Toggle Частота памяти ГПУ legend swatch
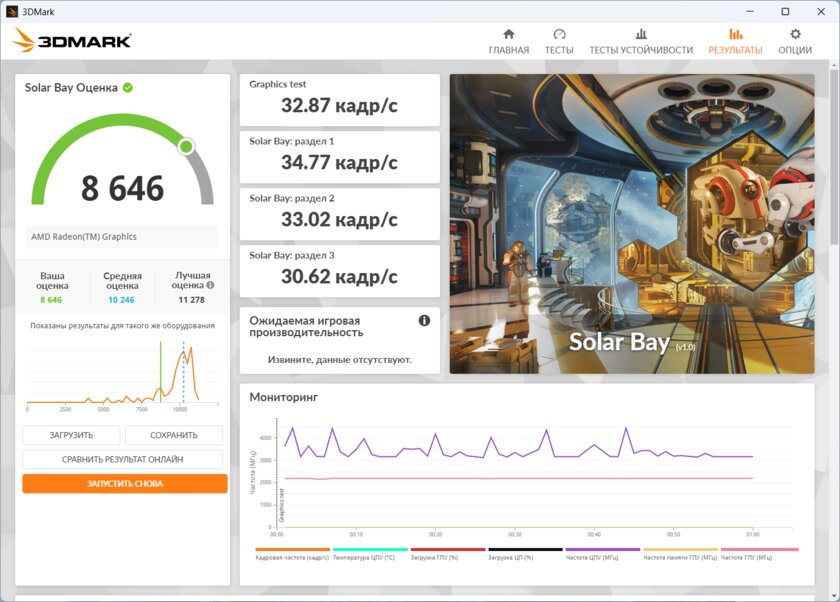Image resolution: width=840 pixels, height=602 pixels. click(x=680, y=549)
